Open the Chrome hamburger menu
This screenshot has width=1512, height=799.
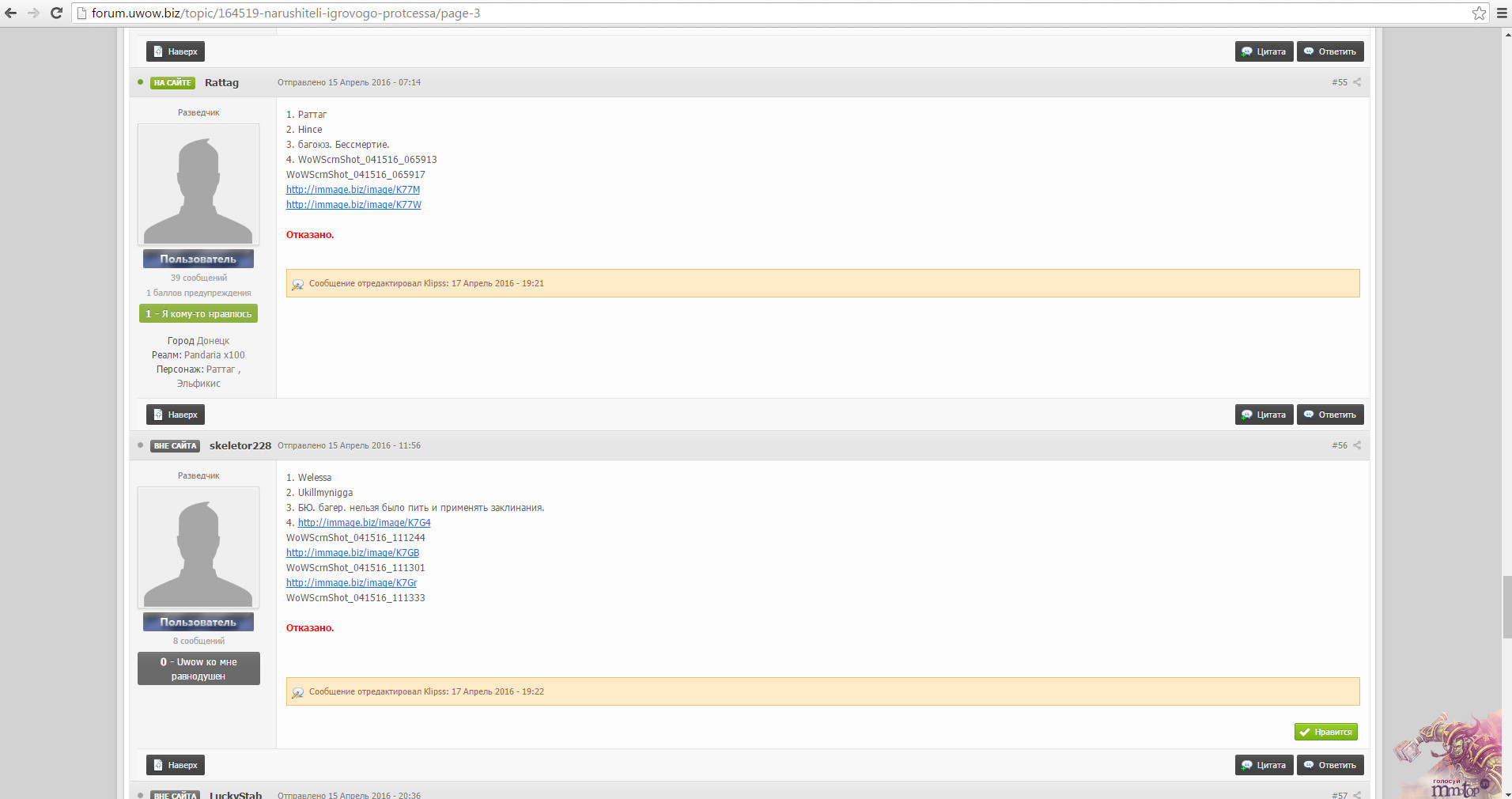[1502, 13]
